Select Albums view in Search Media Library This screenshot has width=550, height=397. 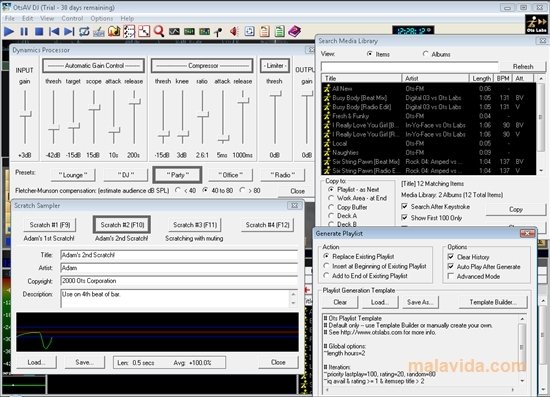(425, 54)
